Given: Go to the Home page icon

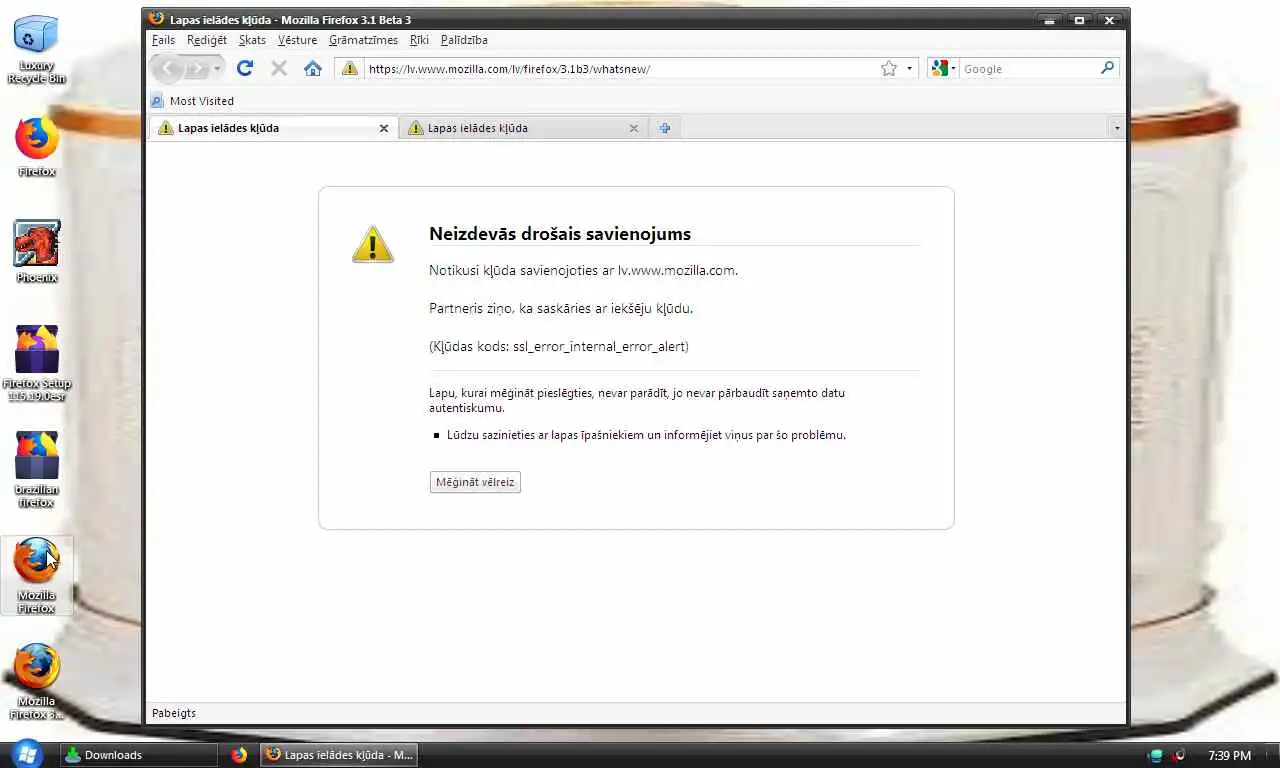Looking at the screenshot, I should (313, 68).
